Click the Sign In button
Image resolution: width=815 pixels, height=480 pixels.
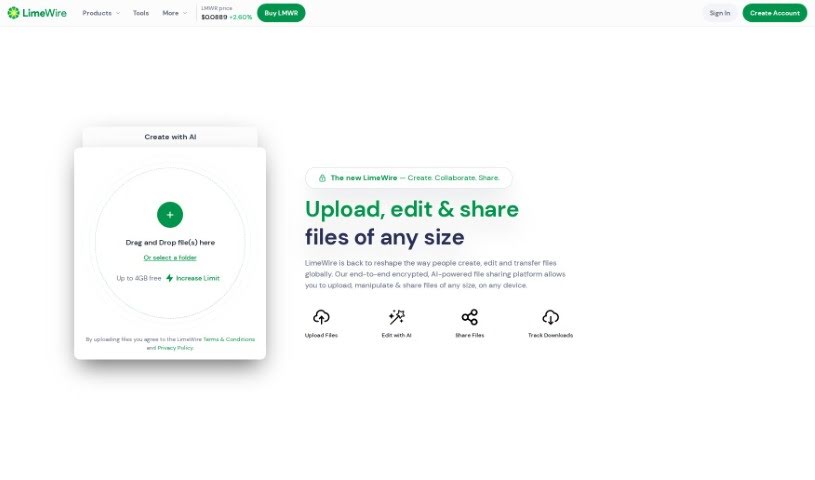pyautogui.click(x=719, y=13)
